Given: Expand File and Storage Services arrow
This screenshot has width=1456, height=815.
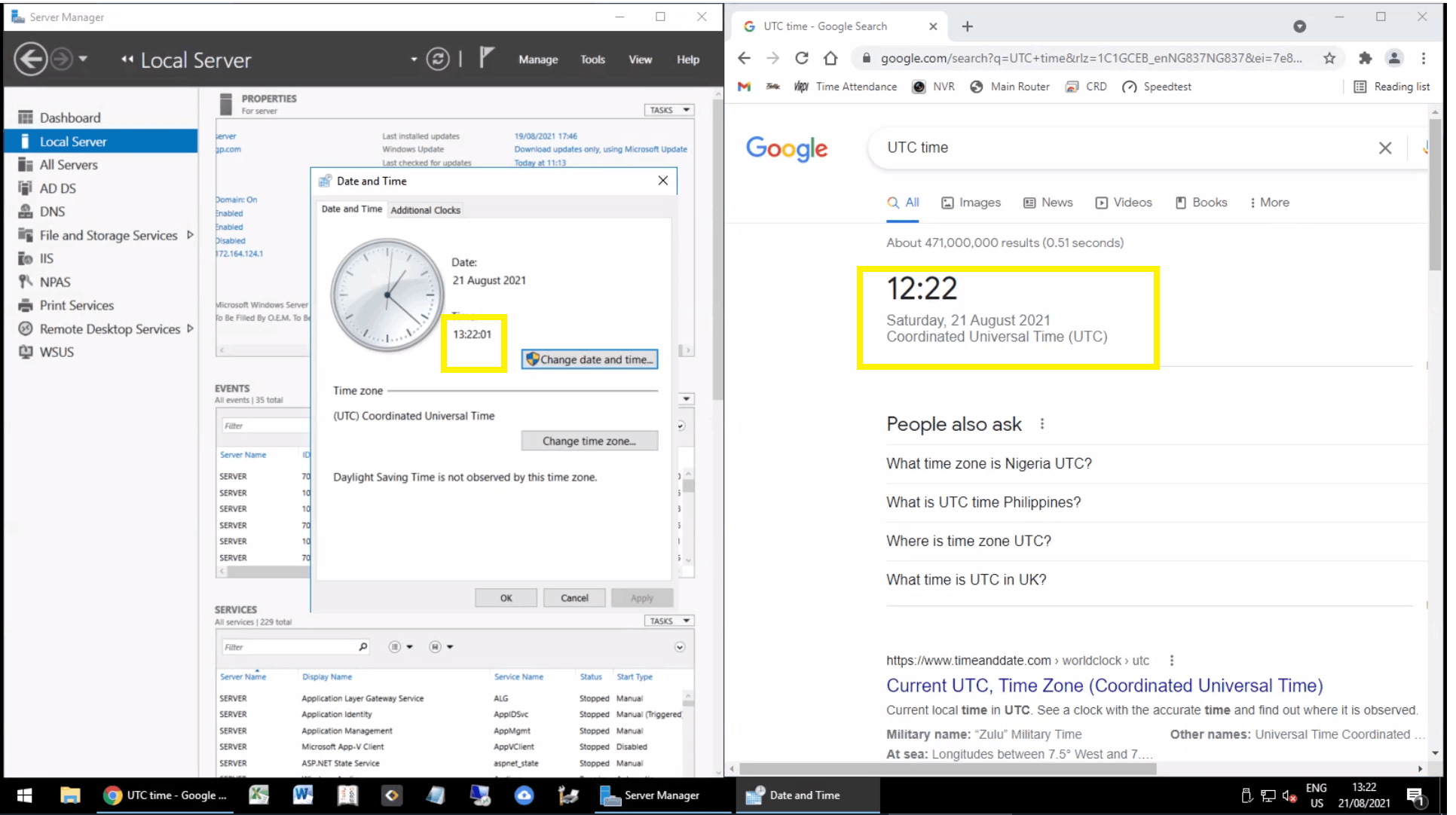Looking at the screenshot, I should (x=190, y=235).
